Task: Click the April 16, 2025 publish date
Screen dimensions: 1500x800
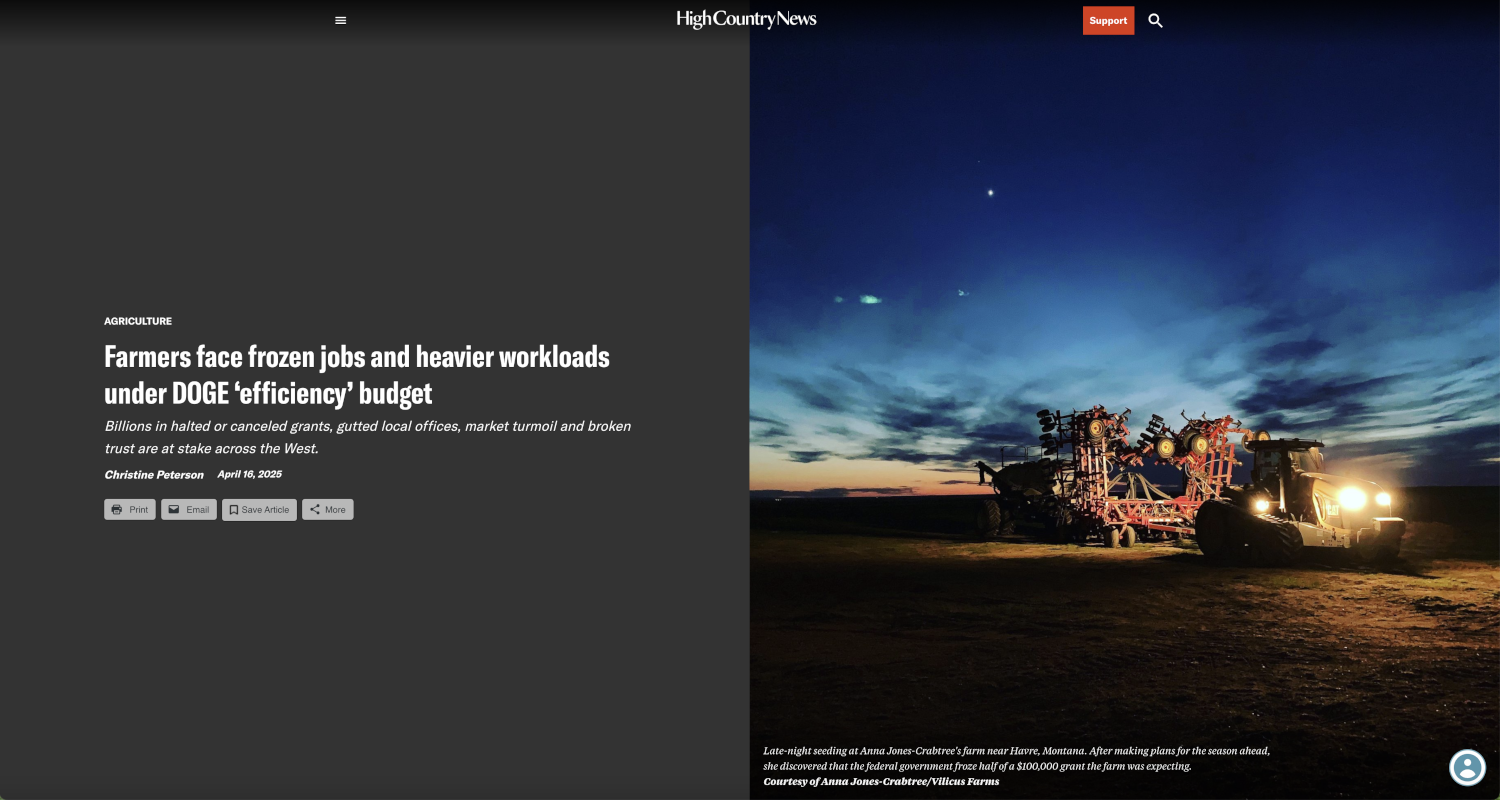Action: (249, 474)
